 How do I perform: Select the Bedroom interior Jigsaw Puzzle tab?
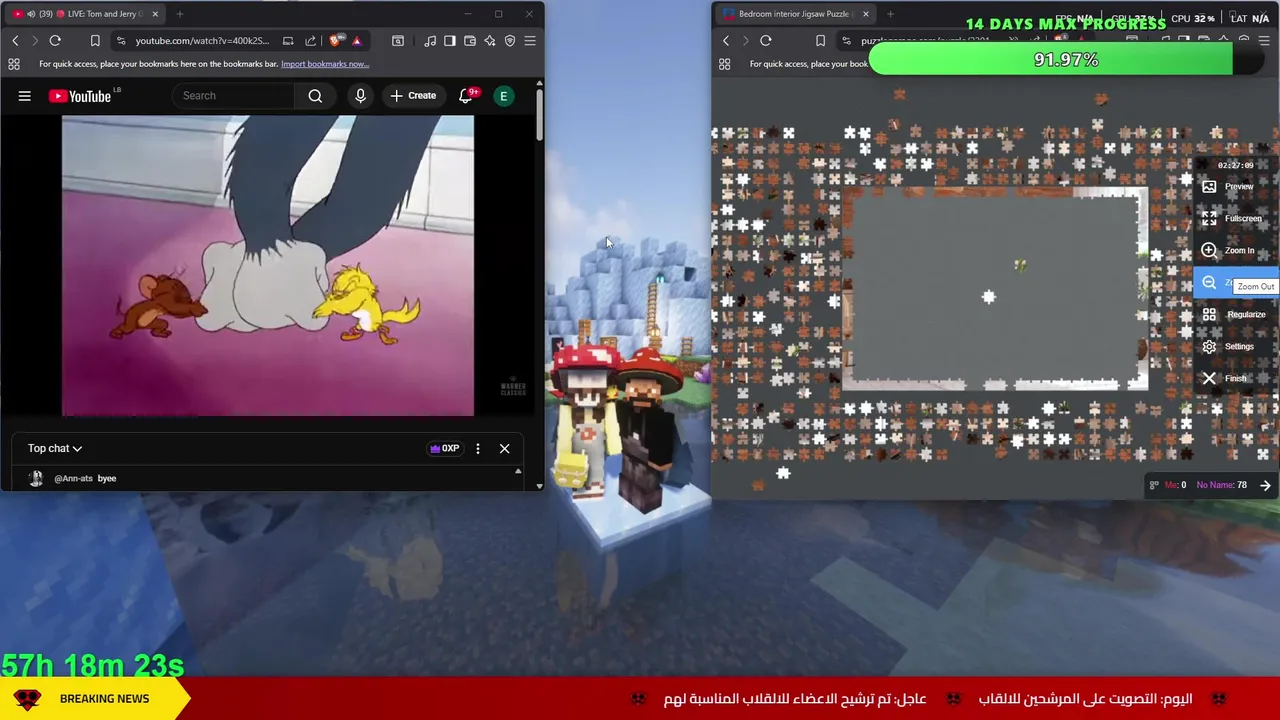tap(795, 14)
